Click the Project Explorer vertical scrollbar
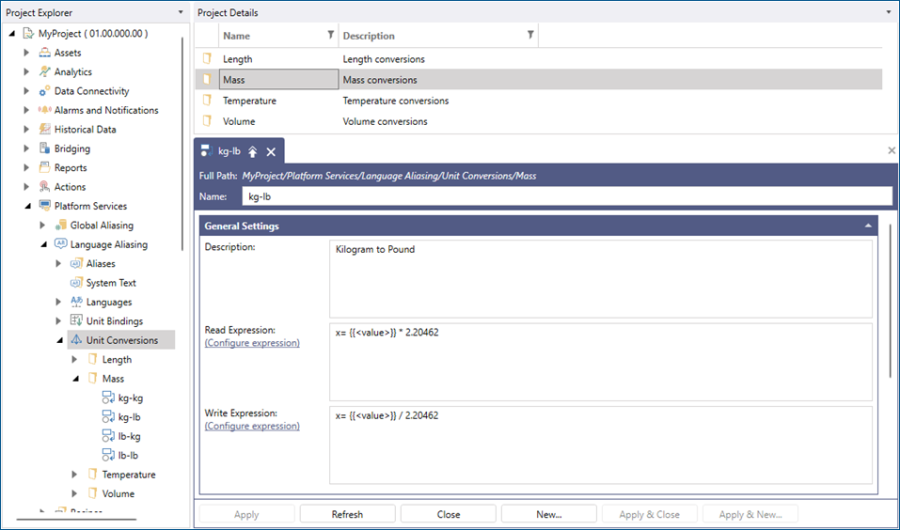Screen dimensions: 900x530 183,144
